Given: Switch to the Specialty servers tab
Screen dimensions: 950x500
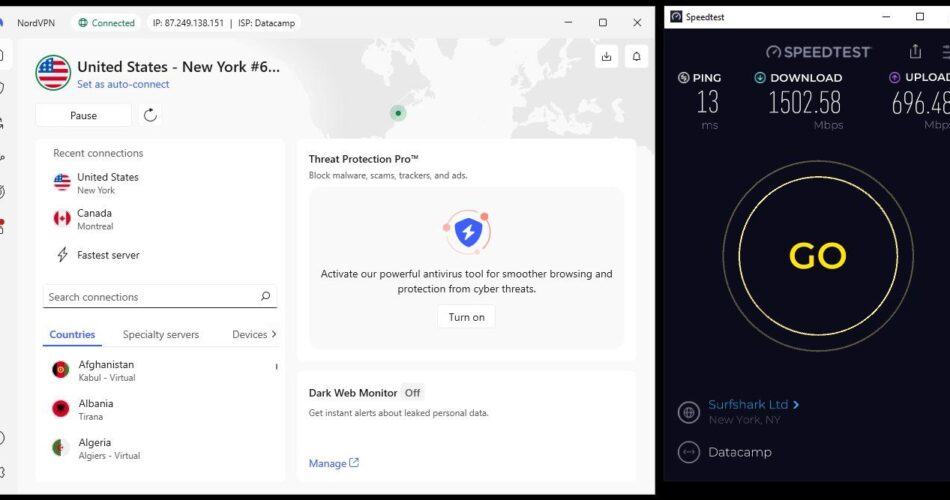Looking at the screenshot, I should point(161,335).
